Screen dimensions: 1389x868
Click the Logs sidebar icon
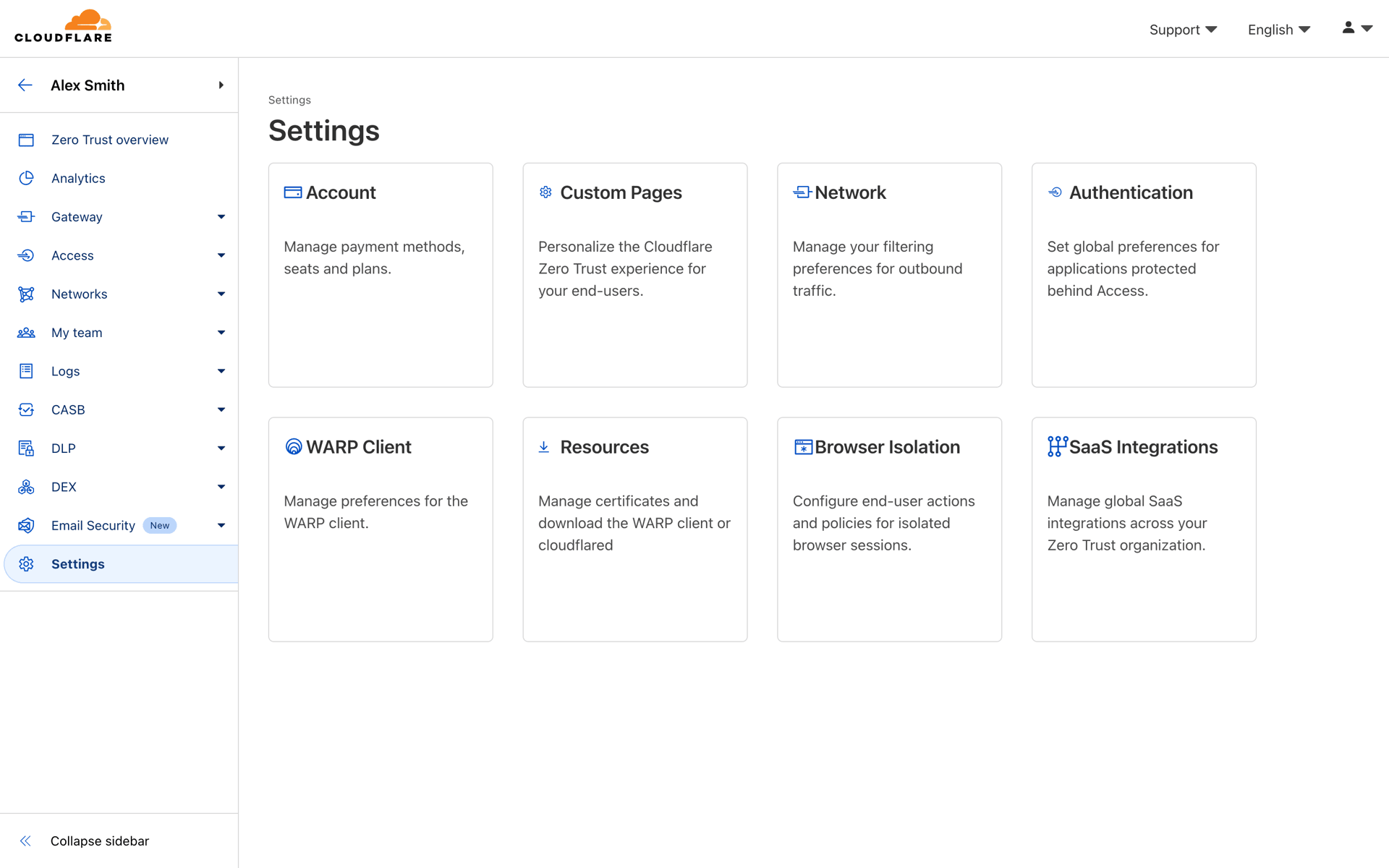pyautogui.click(x=26, y=371)
